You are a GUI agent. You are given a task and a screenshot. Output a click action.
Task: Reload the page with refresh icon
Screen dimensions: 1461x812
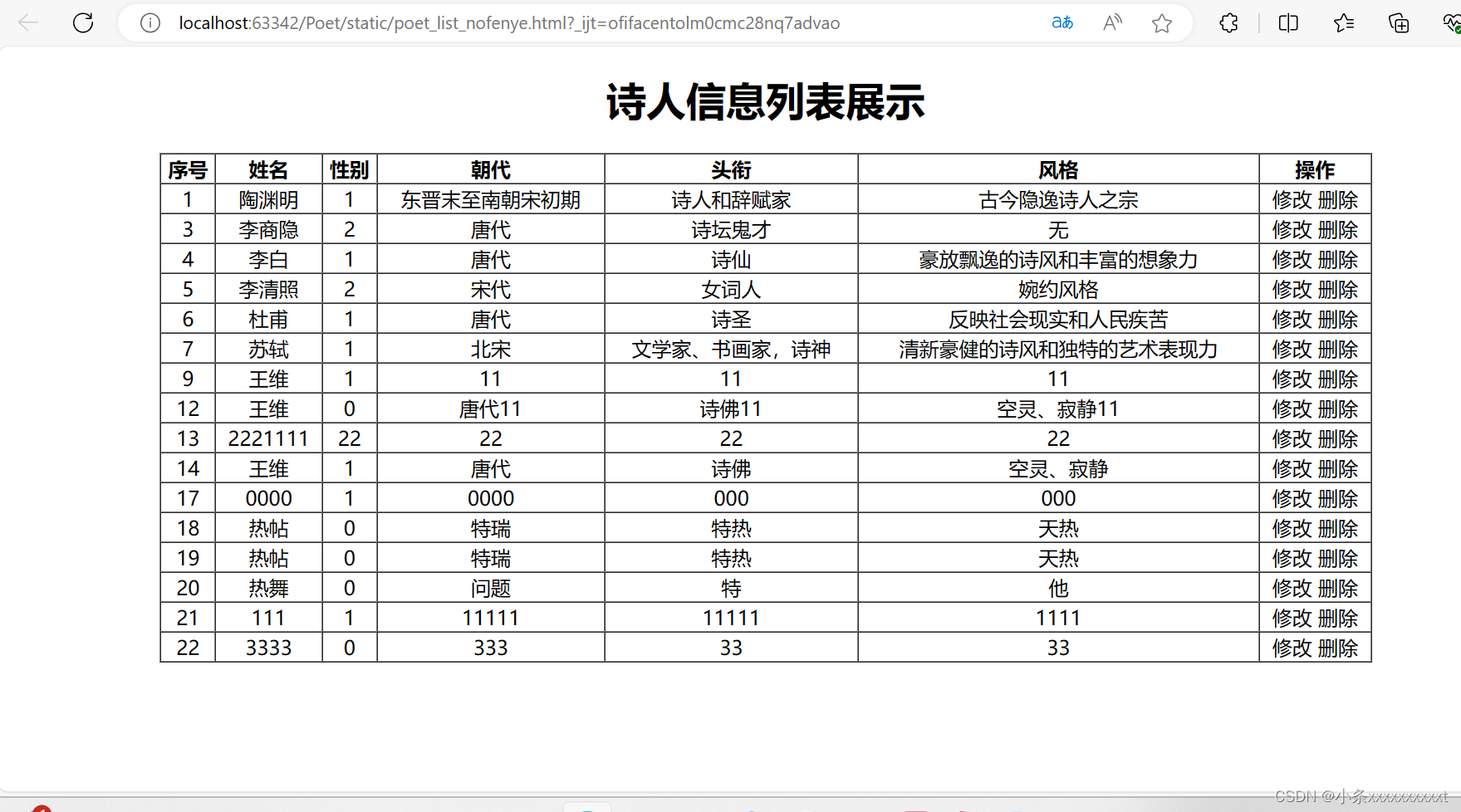[x=83, y=23]
